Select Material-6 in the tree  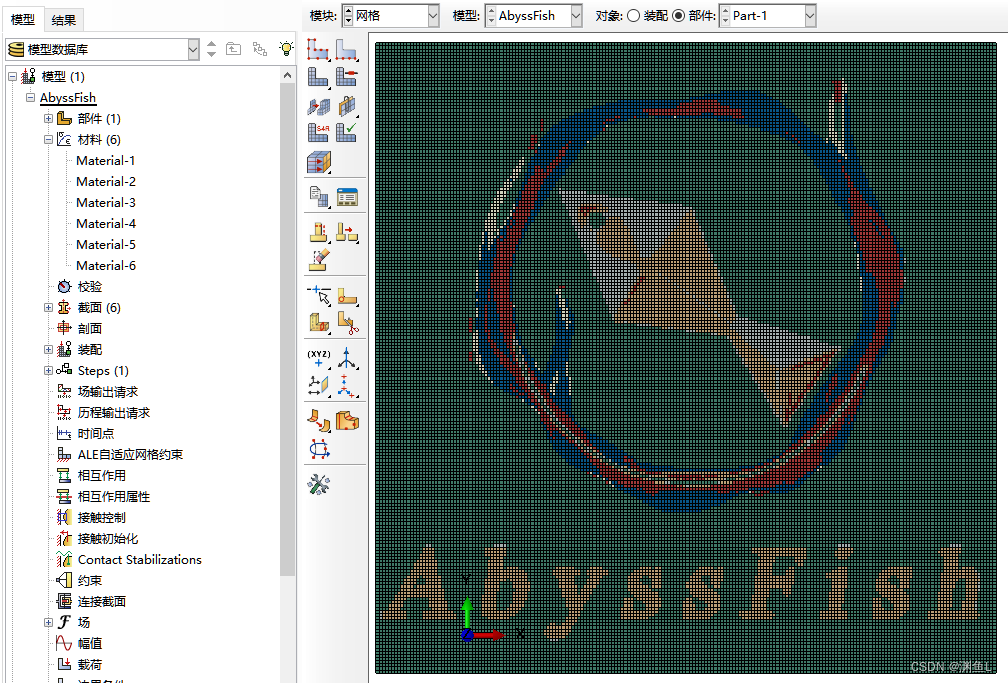coord(105,266)
